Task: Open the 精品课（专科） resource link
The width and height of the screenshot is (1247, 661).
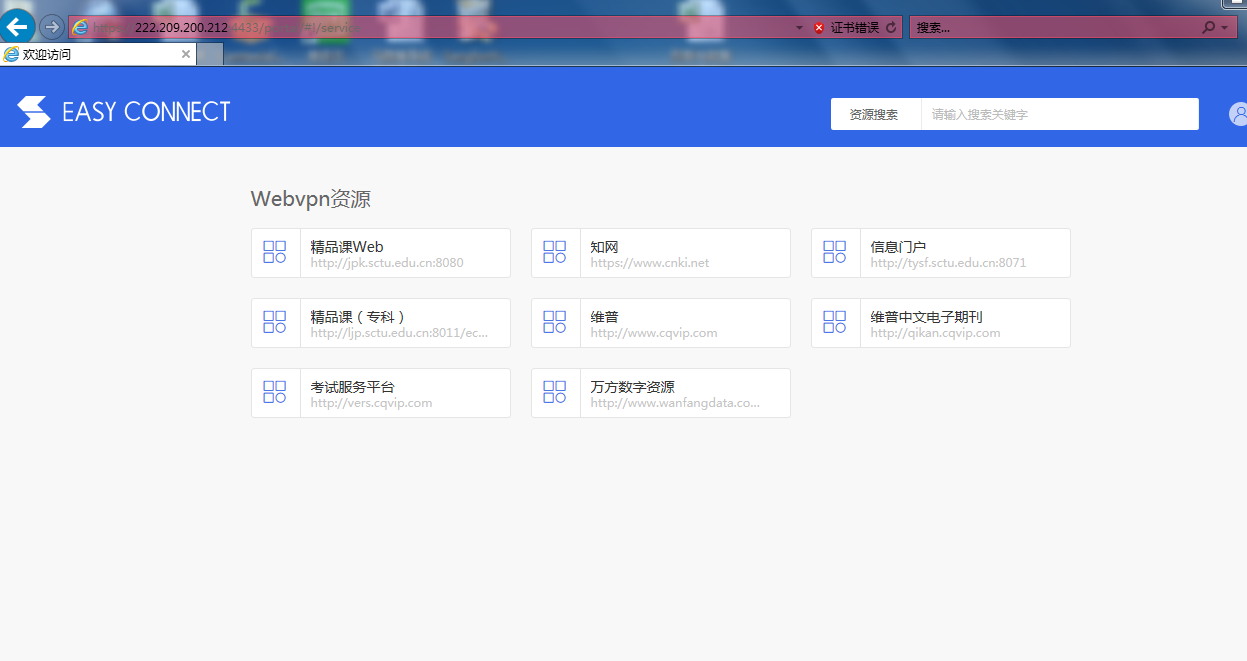Action: 381,323
